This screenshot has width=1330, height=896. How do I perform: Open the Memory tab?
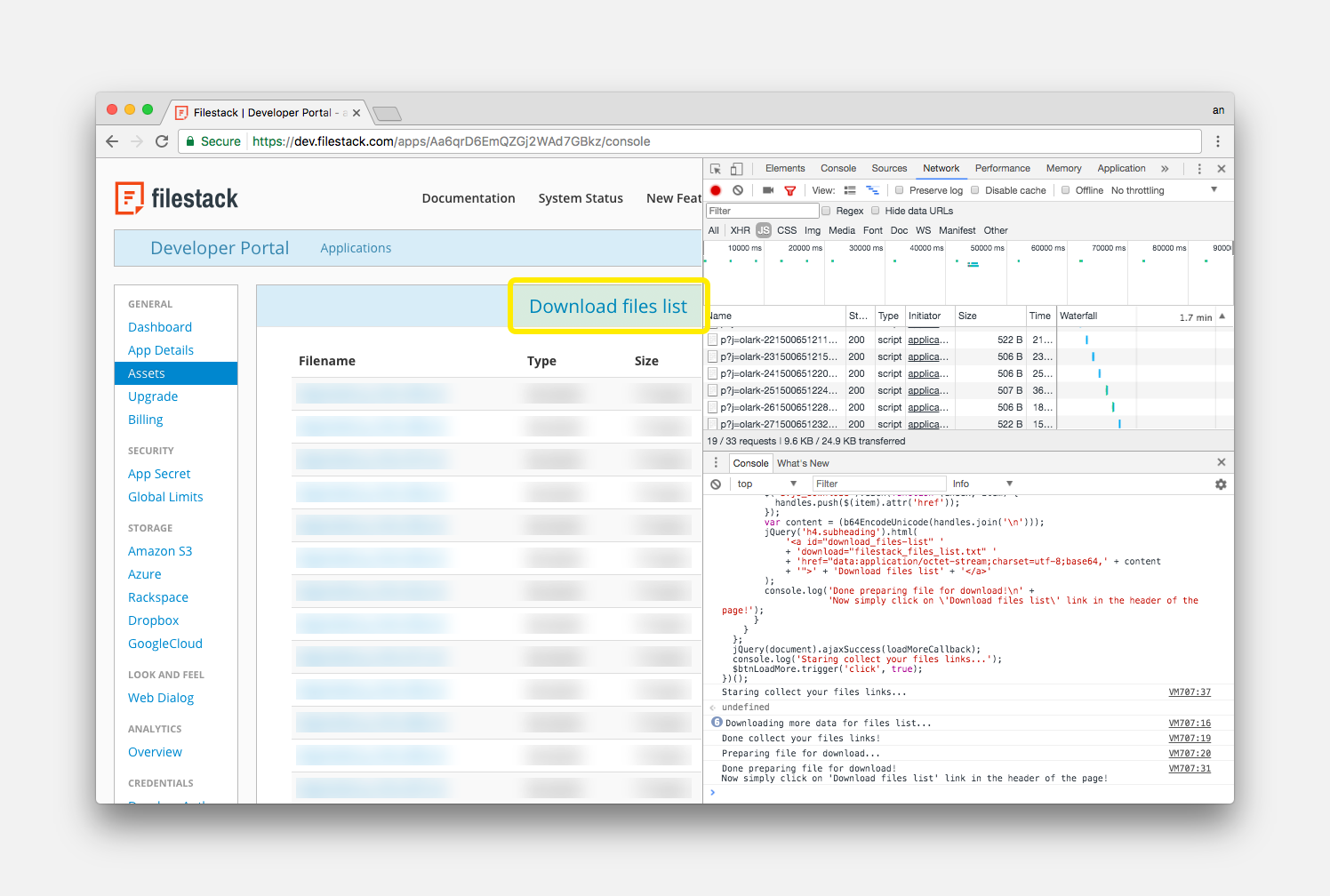(1063, 168)
